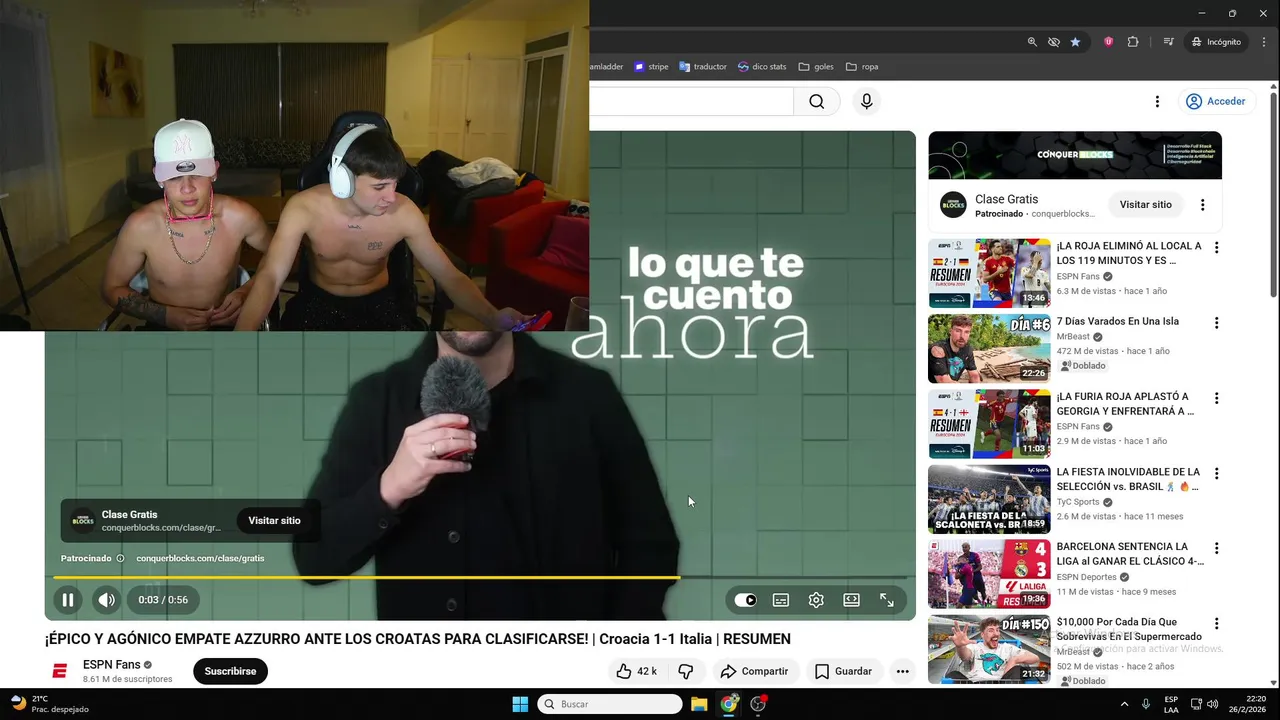Screen dimensions: 1280x720
Task: Toggle autoplay switch in player
Action: point(746,600)
